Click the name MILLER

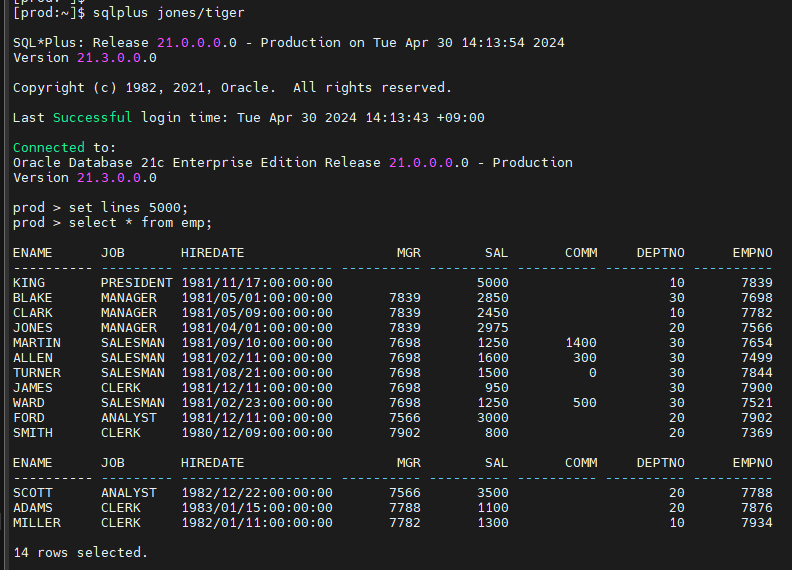(37, 523)
